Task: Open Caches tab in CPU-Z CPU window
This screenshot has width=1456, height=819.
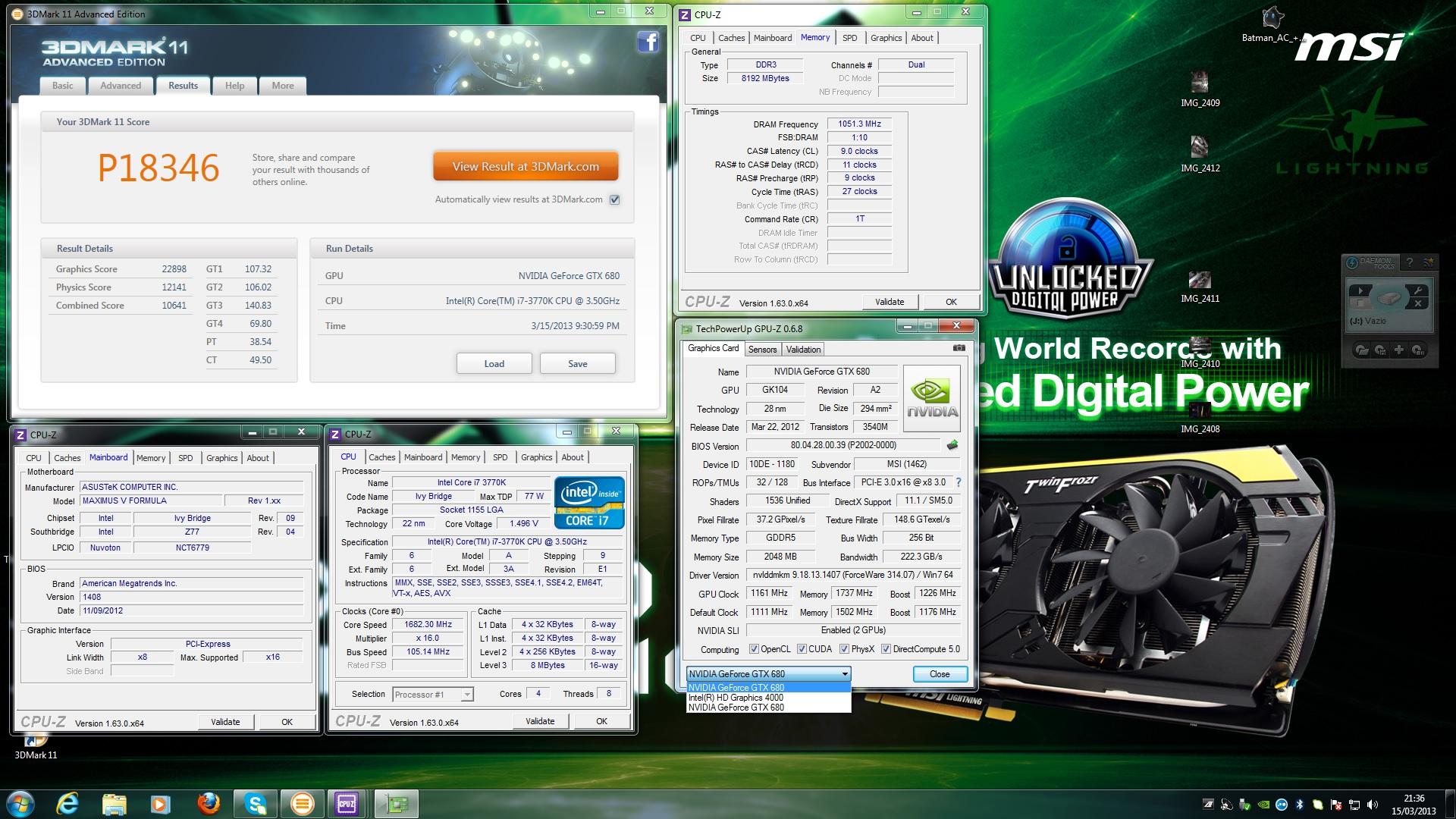Action: coord(381,457)
